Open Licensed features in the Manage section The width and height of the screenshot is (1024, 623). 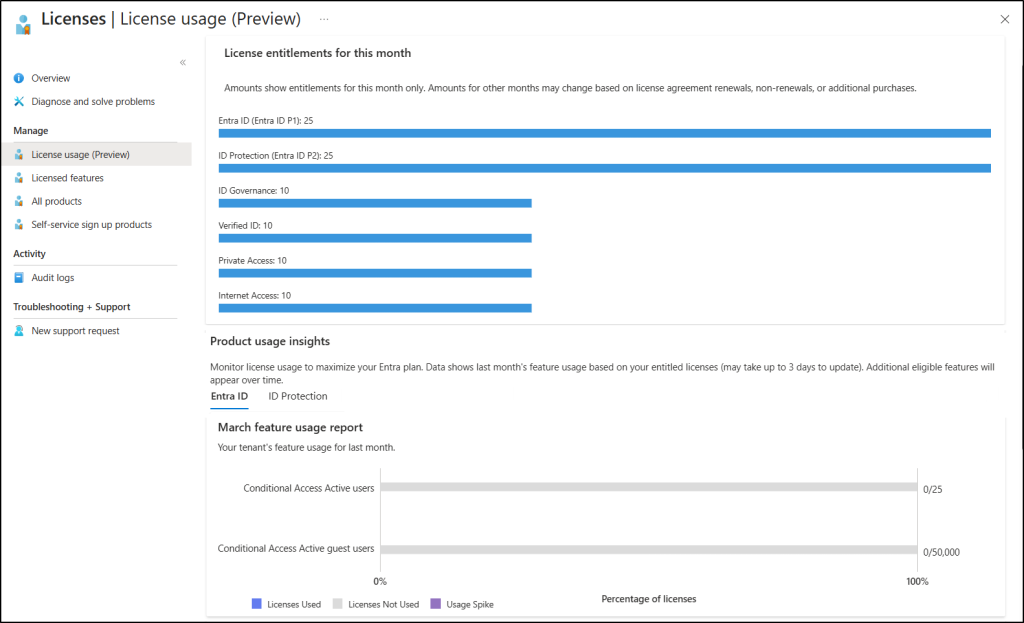click(69, 177)
